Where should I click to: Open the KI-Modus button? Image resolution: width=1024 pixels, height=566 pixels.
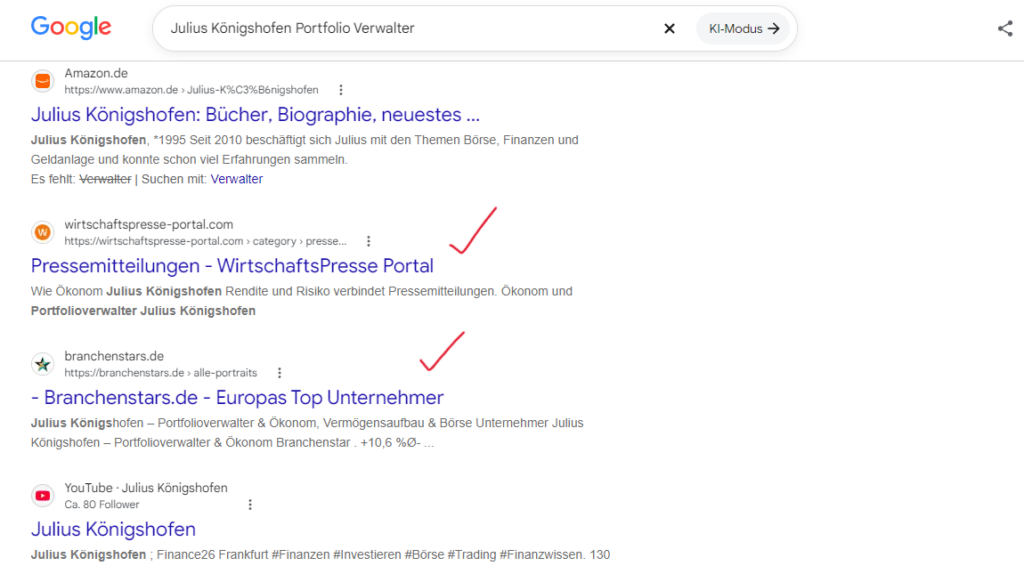click(x=743, y=29)
